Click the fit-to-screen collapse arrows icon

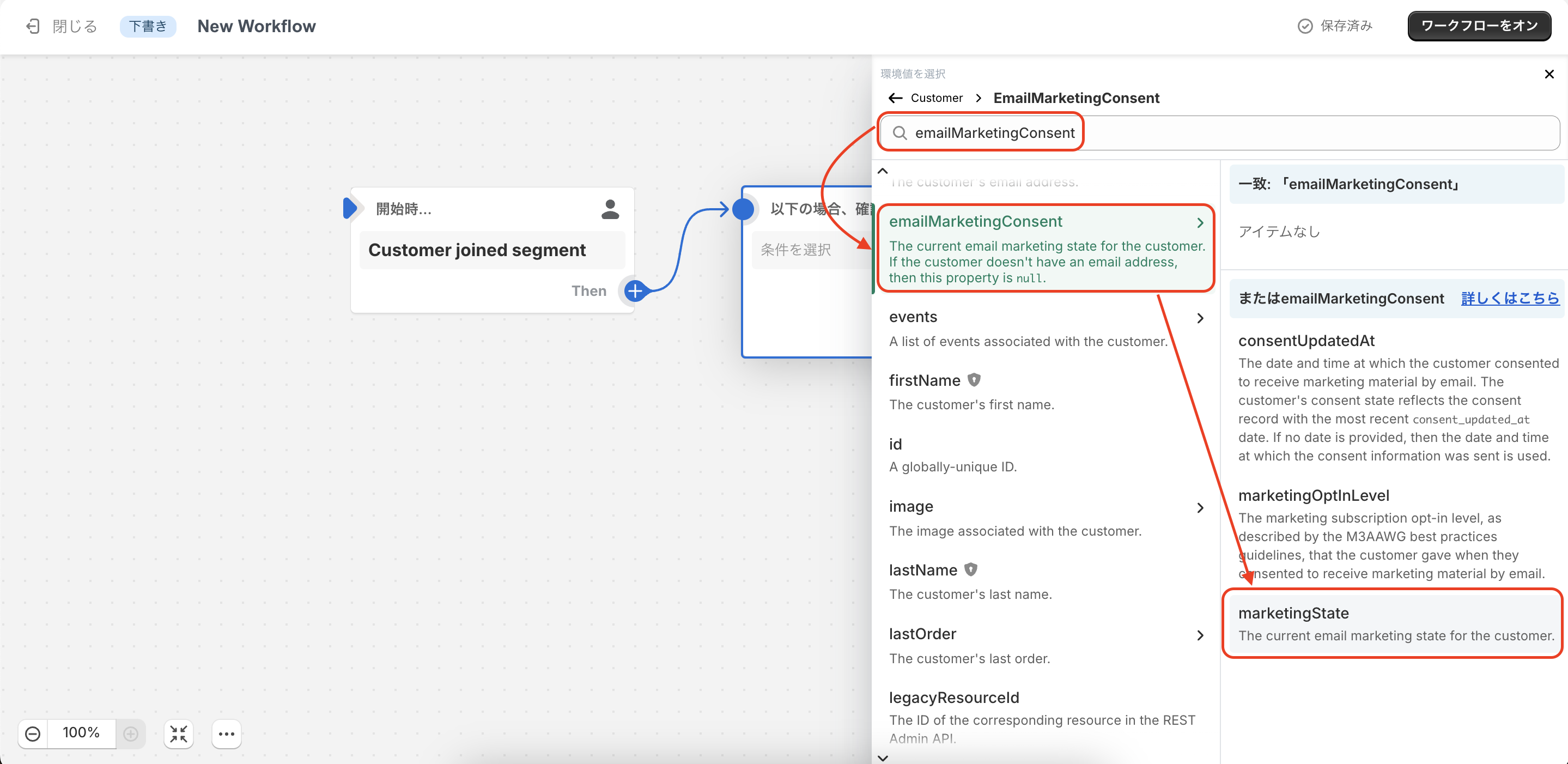[x=178, y=733]
